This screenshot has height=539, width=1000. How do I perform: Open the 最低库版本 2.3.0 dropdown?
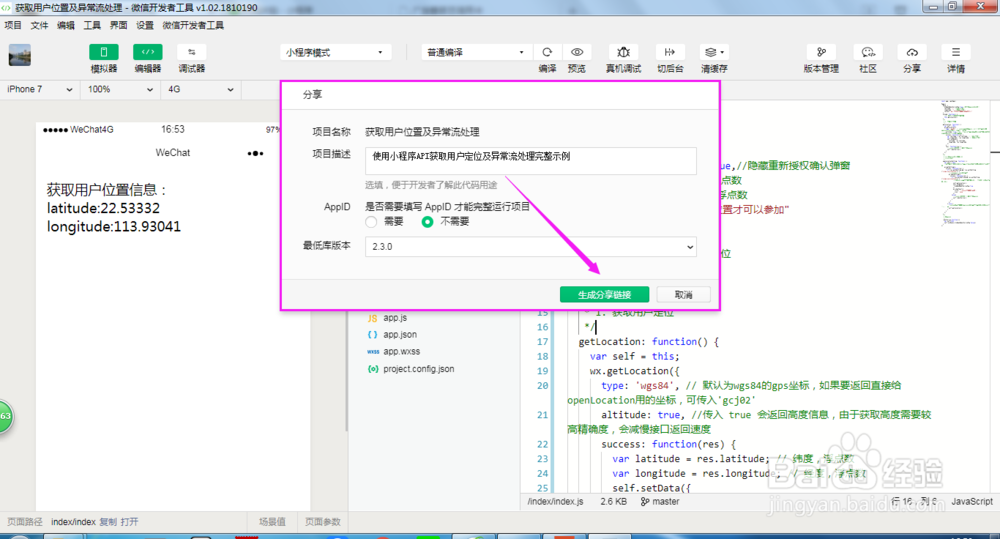pos(531,247)
